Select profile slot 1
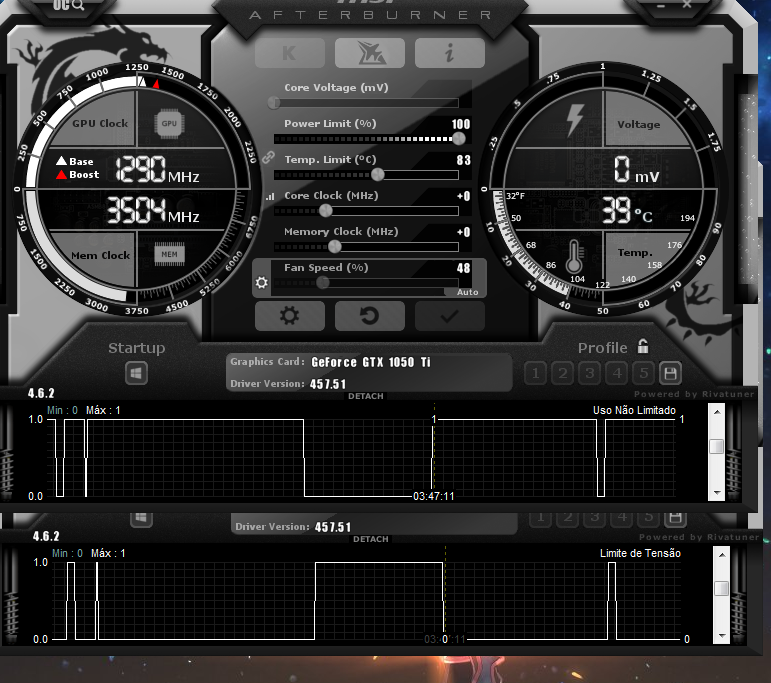Screen dimensions: 771x683 [535, 374]
